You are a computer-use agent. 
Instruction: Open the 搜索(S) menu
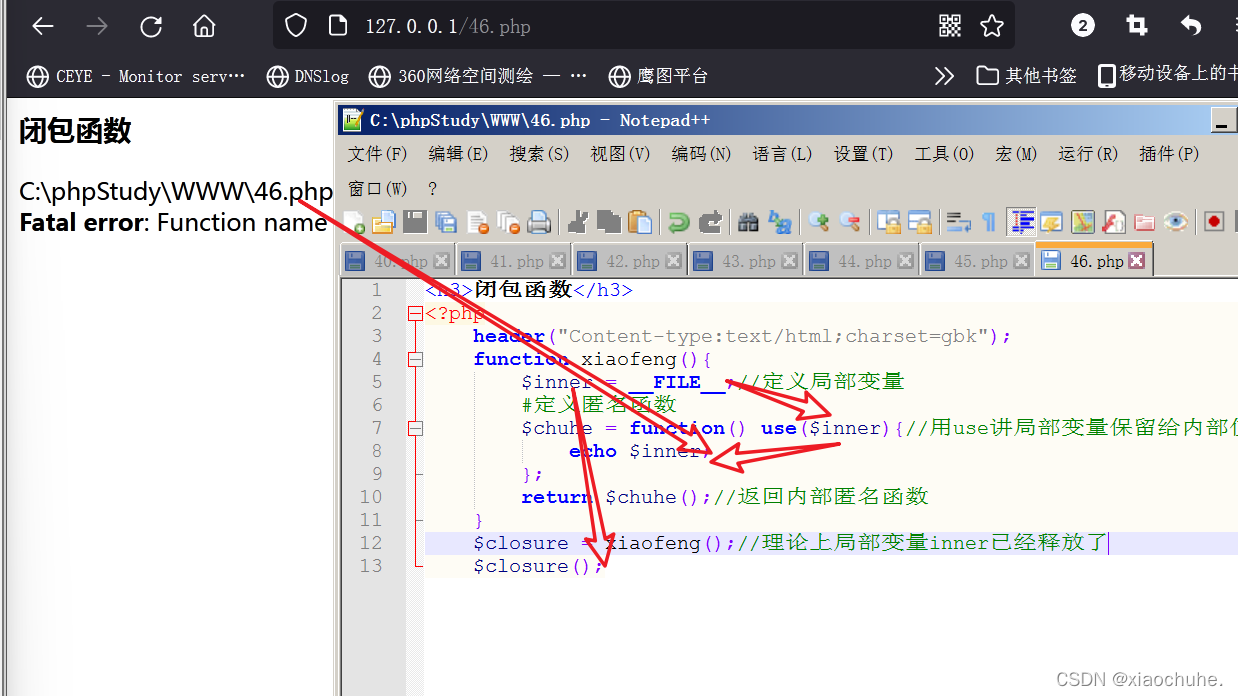click(539, 154)
